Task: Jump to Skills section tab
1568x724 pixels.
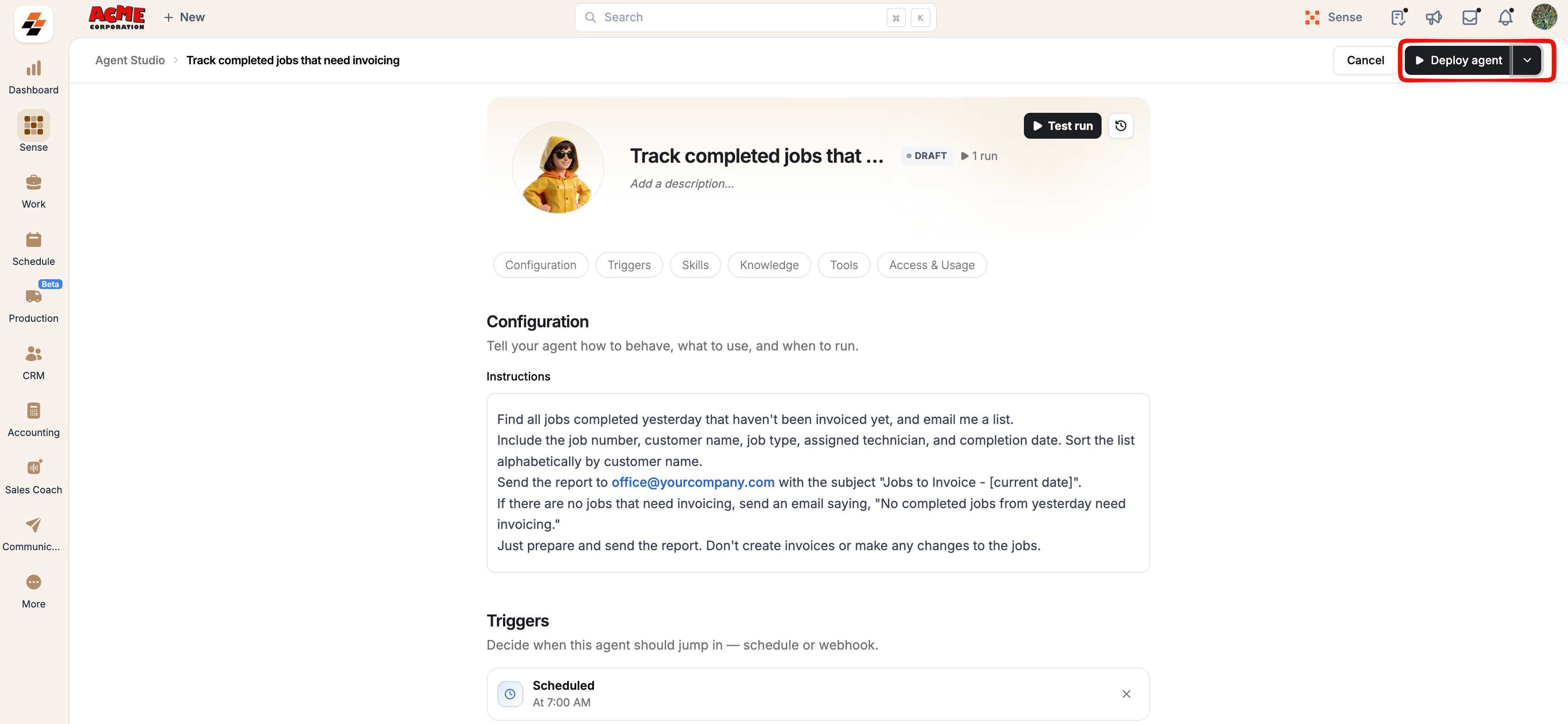Action: [695, 265]
